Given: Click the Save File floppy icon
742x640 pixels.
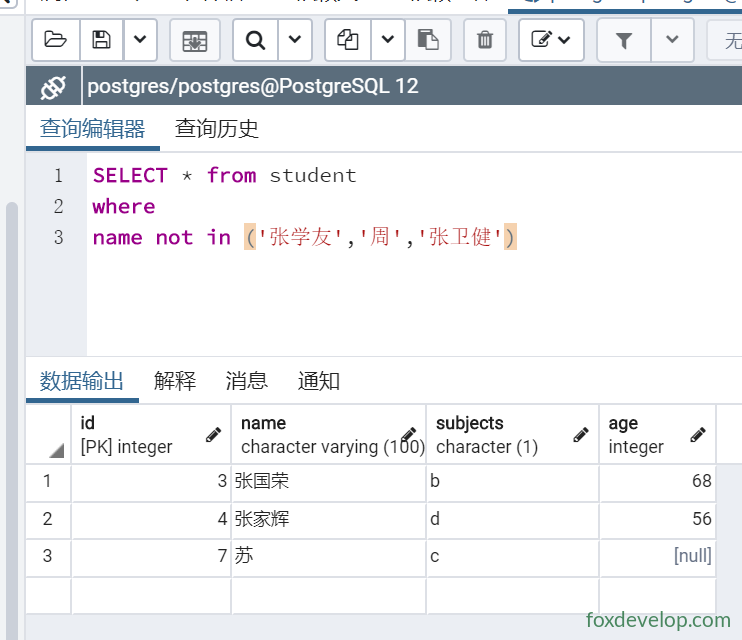Looking at the screenshot, I should tap(101, 40).
